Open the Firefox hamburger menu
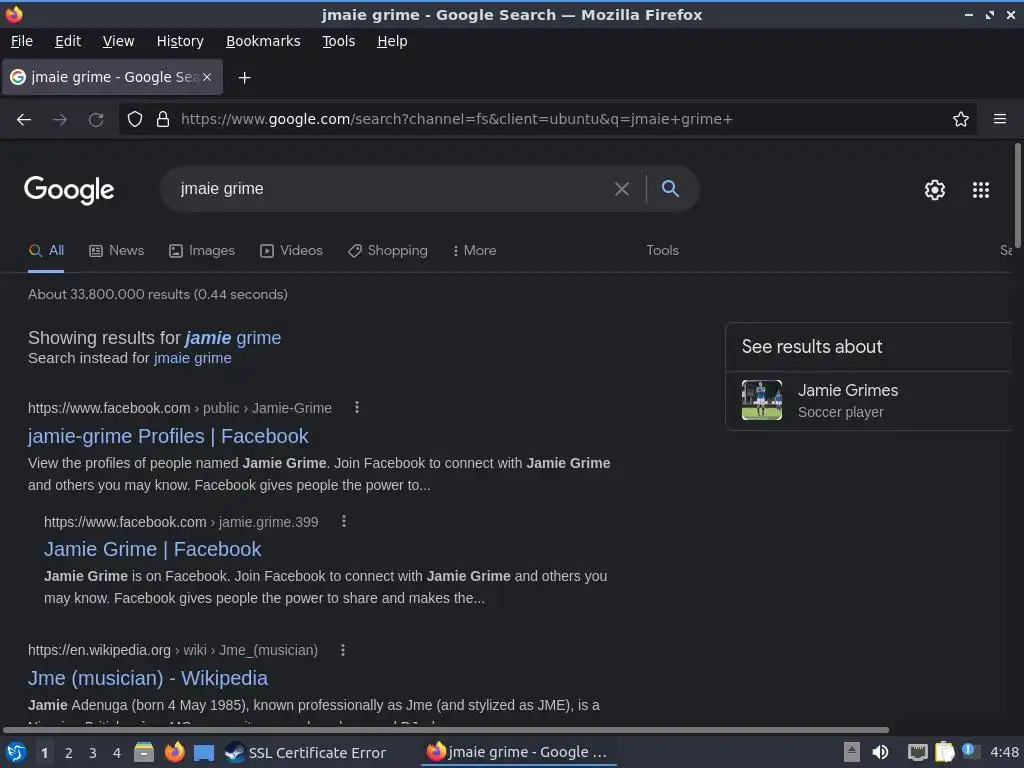1024x768 pixels. coord(1000,119)
